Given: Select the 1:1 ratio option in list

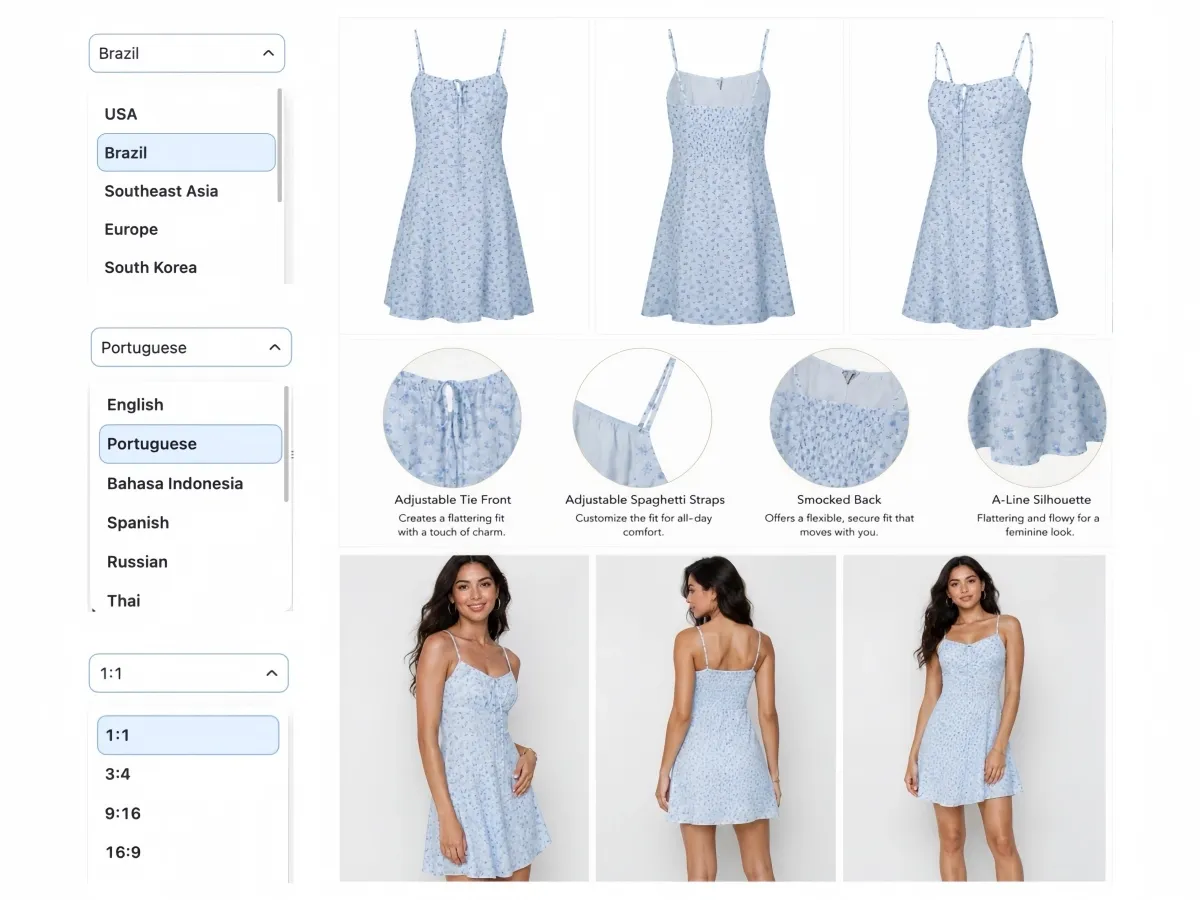Looking at the screenshot, I should (188, 735).
